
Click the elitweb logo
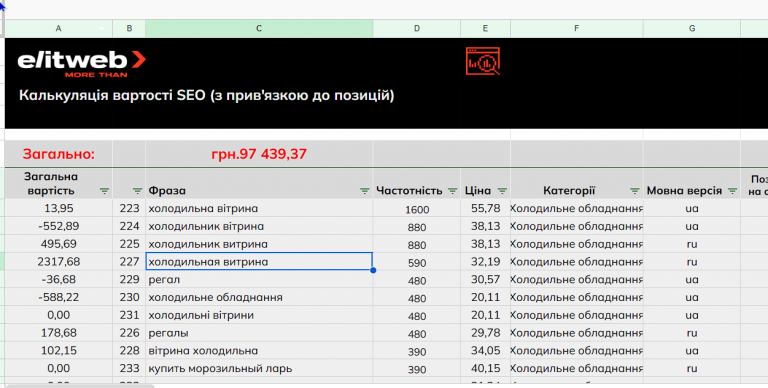[82, 64]
